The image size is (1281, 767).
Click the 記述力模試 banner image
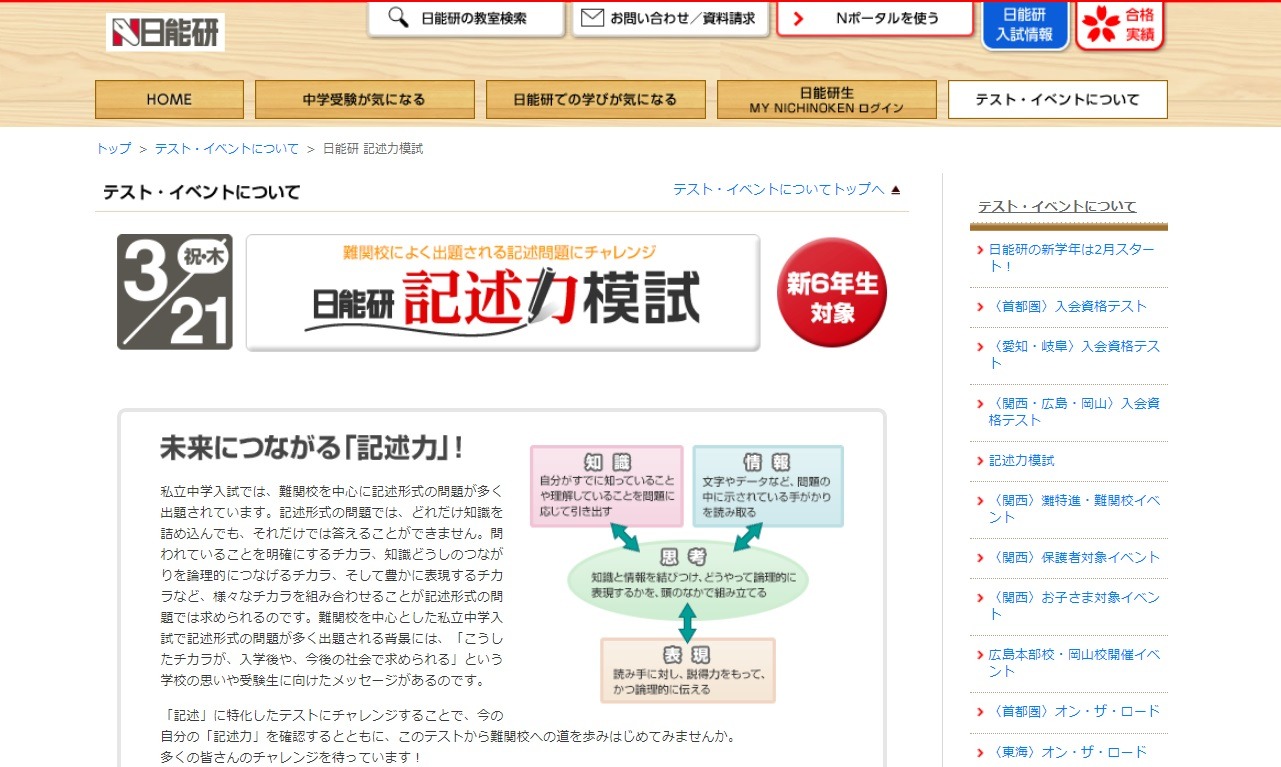[x=503, y=293]
